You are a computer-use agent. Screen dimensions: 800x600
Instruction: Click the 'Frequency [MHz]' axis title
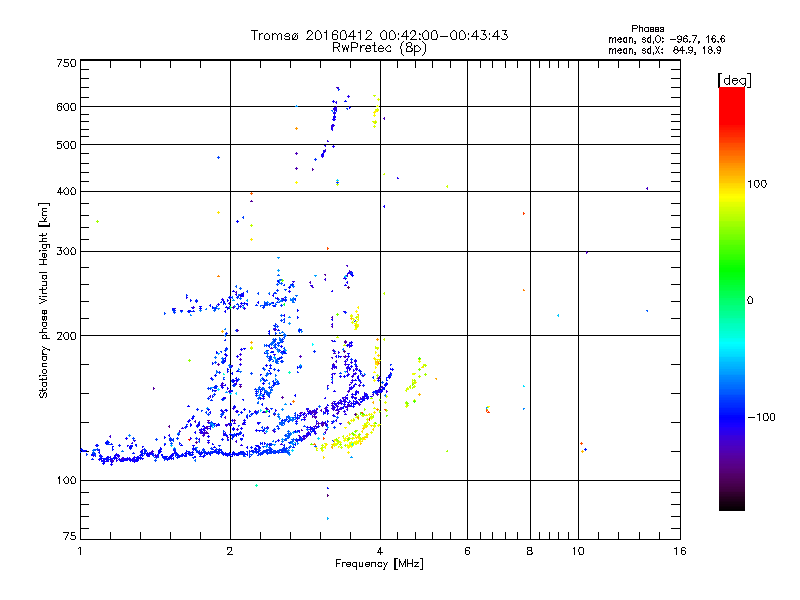(x=379, y=564)
